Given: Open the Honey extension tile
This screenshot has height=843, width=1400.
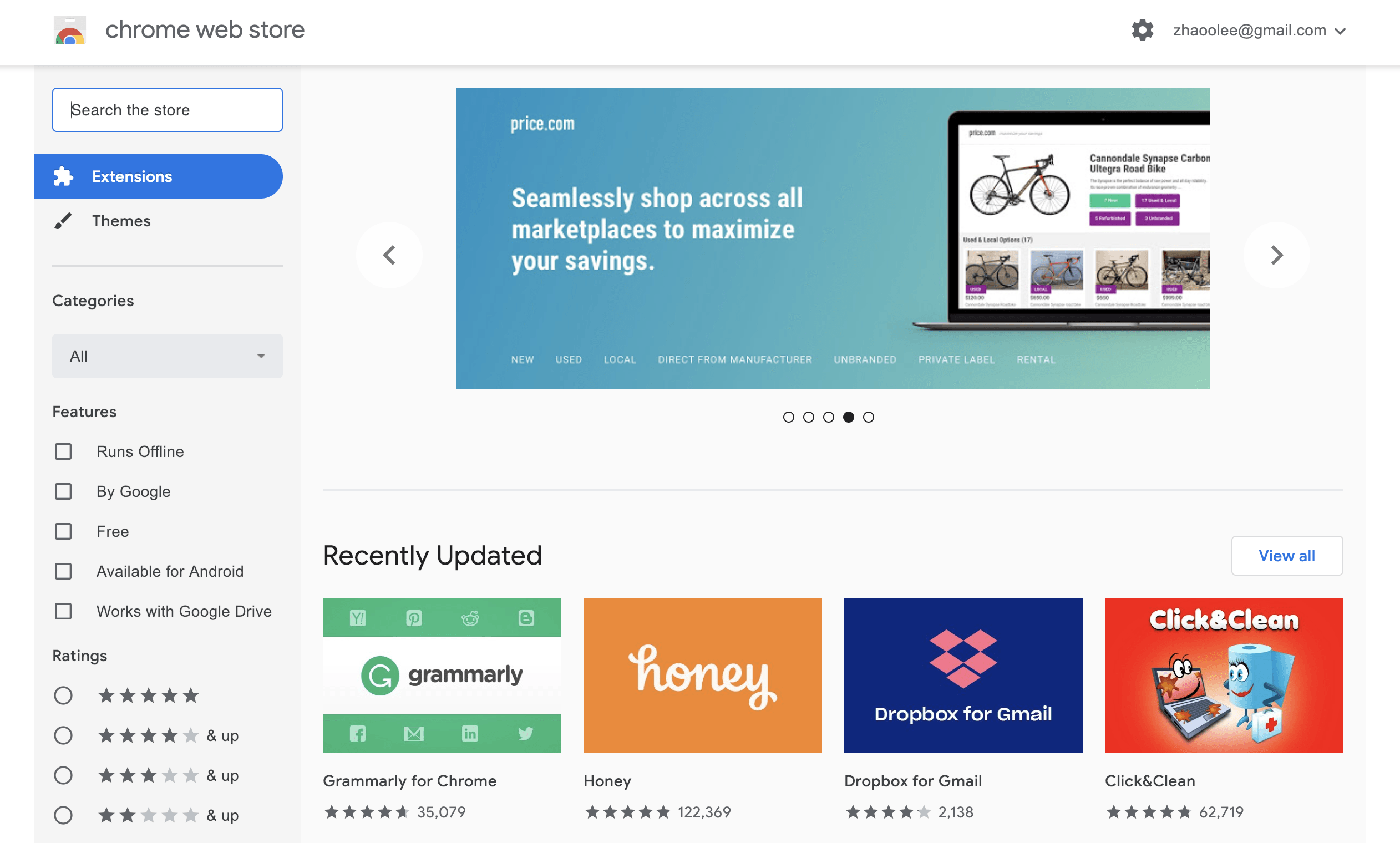Looking at the screenshot, I should pyautogui.click(x=702, y=675).
